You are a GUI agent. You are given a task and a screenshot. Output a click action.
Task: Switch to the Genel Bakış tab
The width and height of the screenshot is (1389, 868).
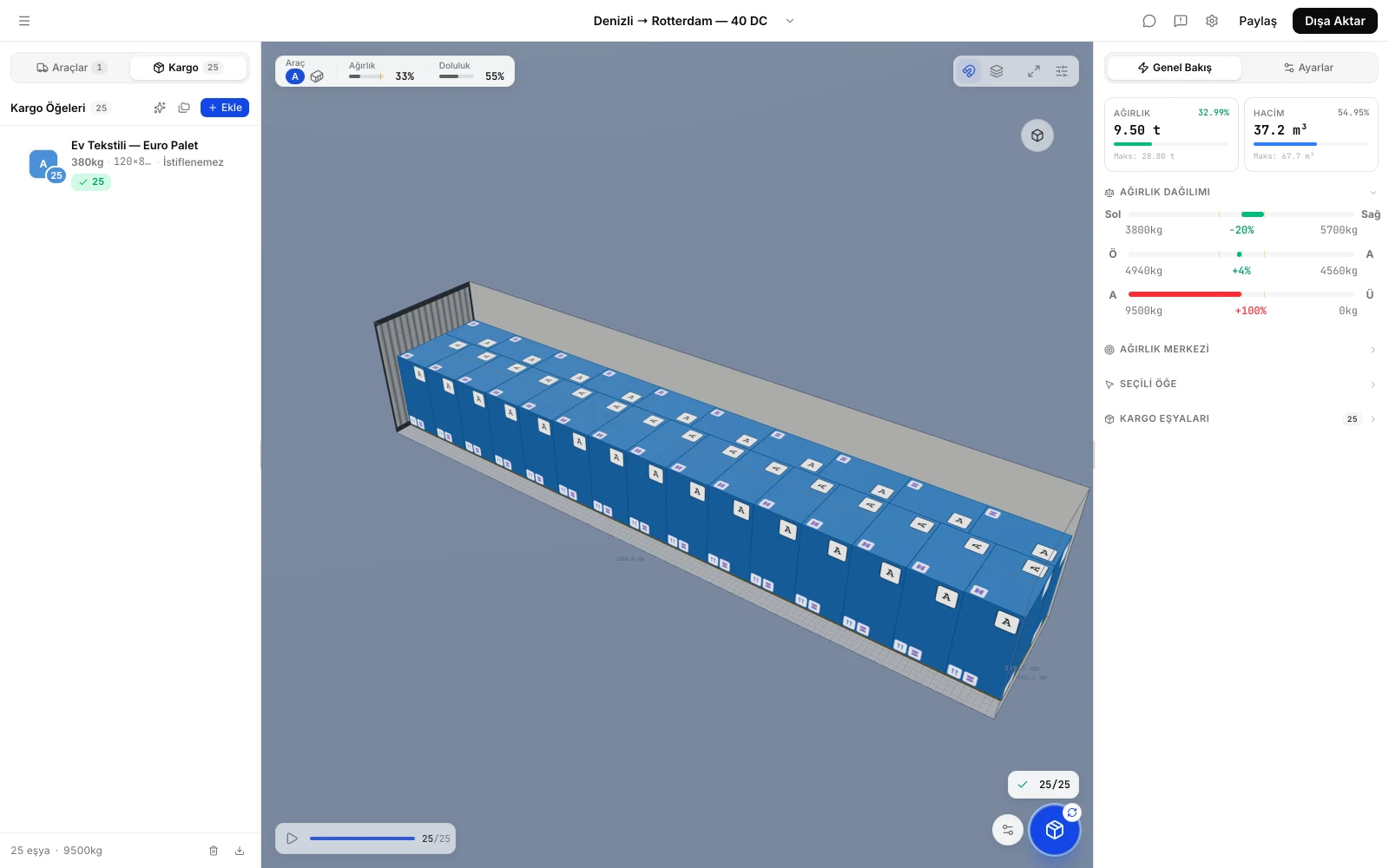pyautogui.click(x=1175, y=68)
